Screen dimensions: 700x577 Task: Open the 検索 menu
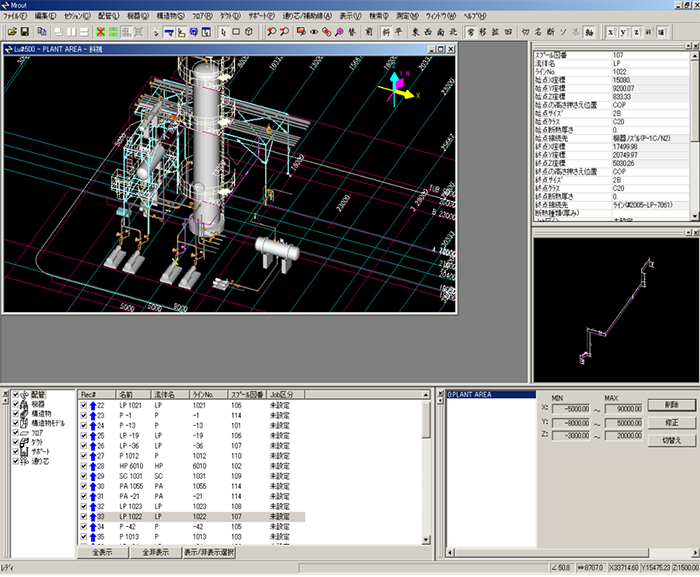pyautogui.click(x=379, y=17)
